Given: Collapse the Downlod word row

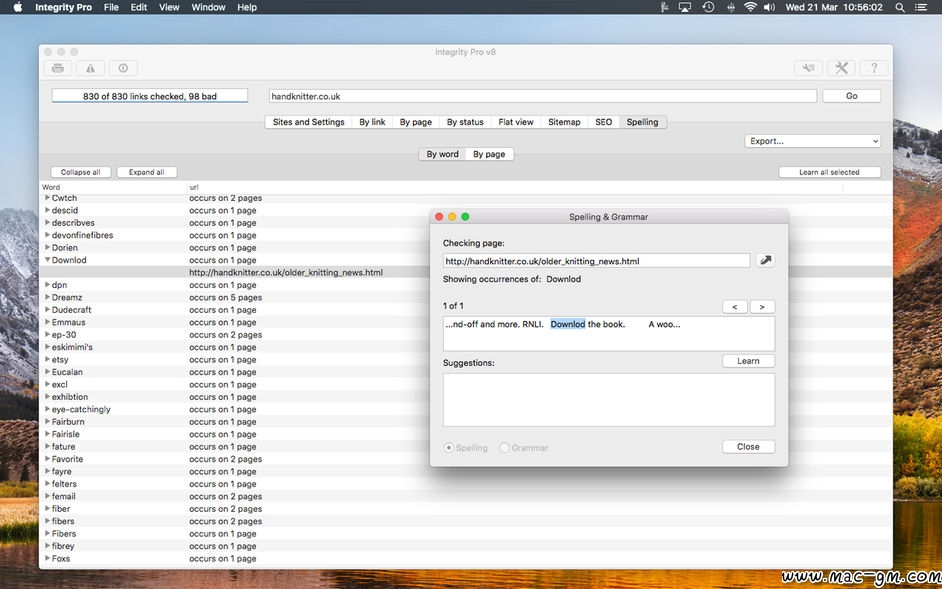Looking at the screenshot, I should (x=47, y=260).
